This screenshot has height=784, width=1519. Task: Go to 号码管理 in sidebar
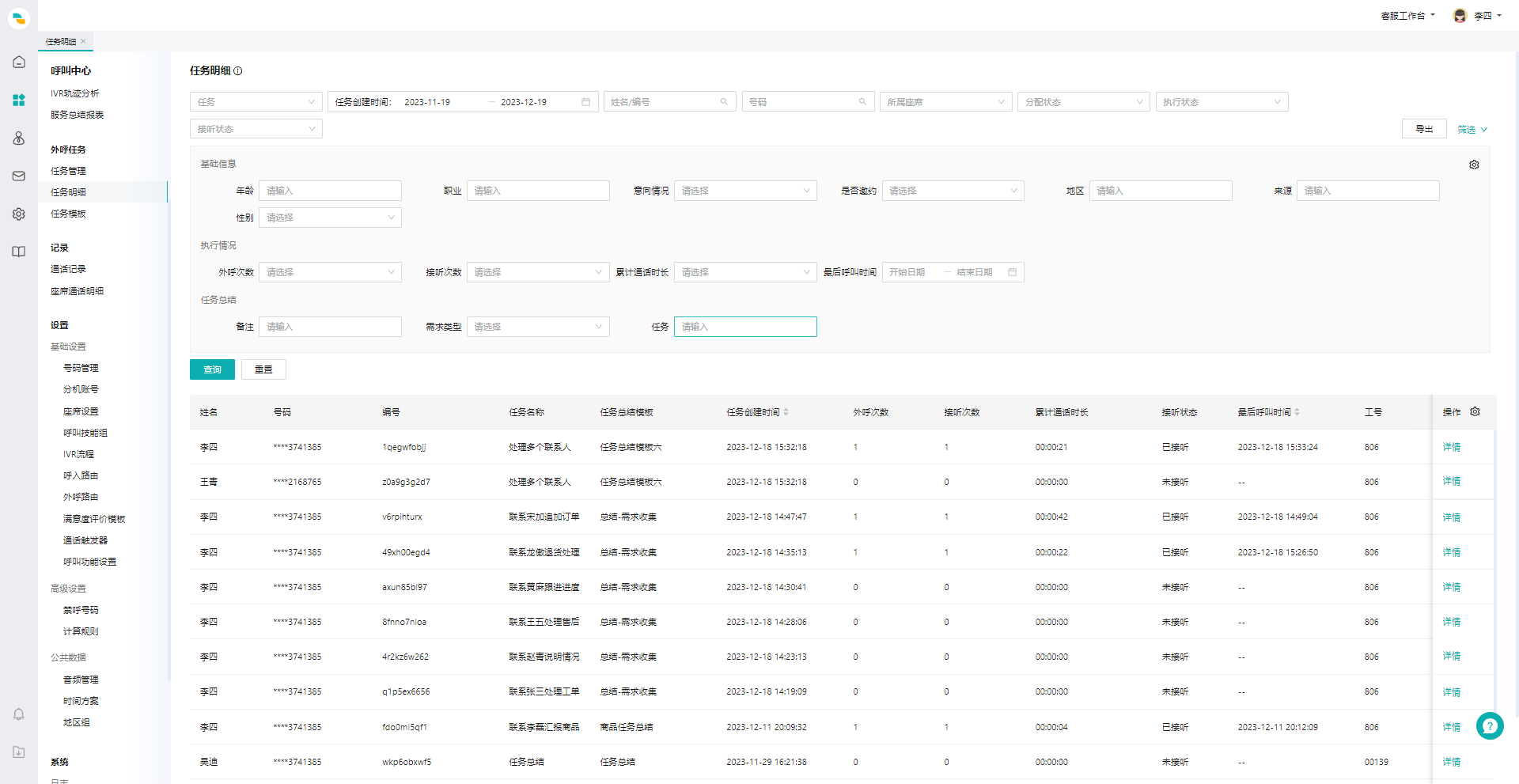click(x=81, y=368)
